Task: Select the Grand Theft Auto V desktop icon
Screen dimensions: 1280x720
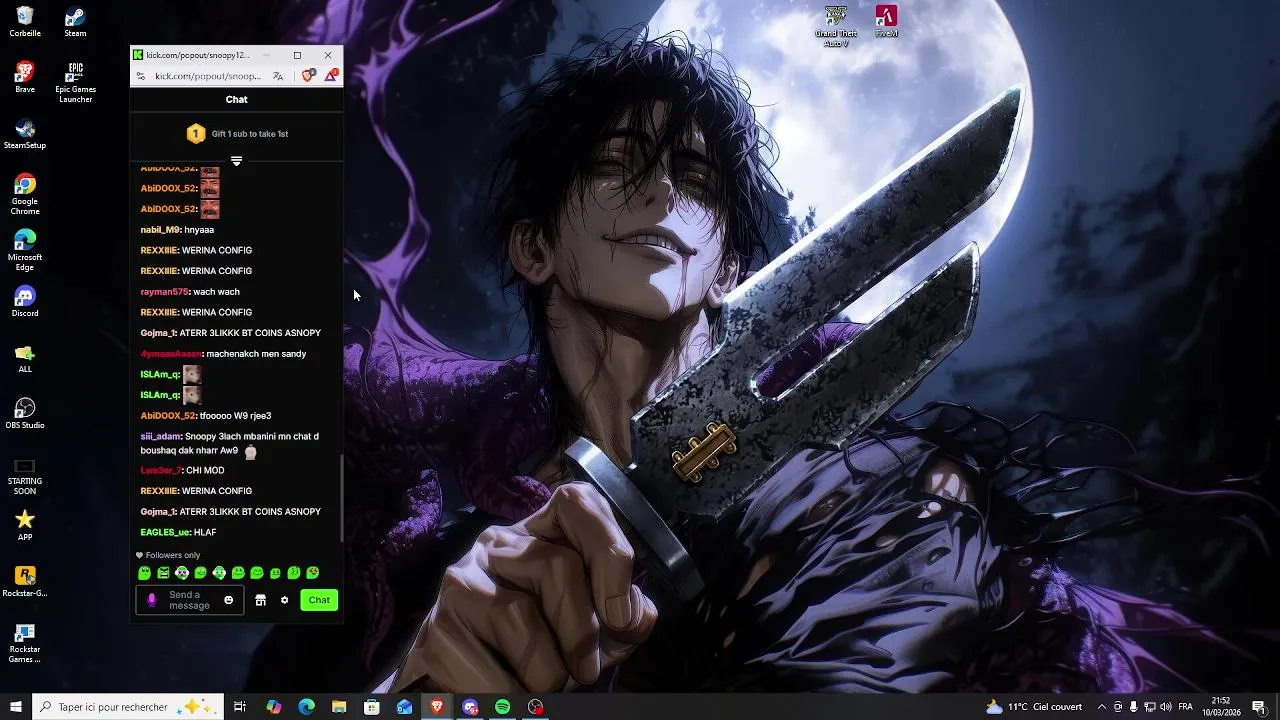Action: pyautogui.click(x=835, y=27)
